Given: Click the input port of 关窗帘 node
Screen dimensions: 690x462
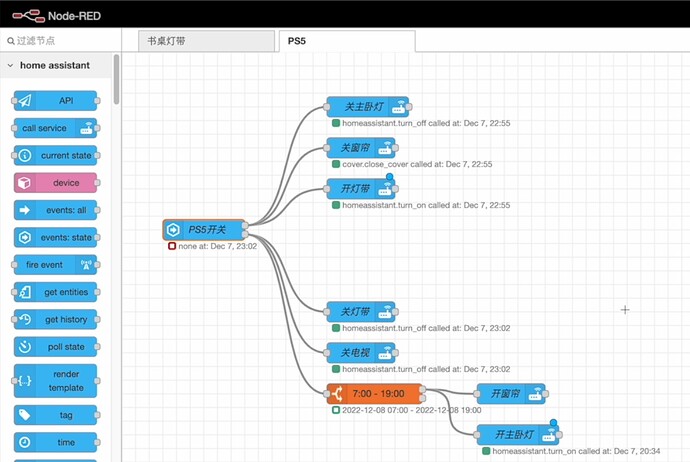Looking at the screenshot, I should tap(327, 148).
